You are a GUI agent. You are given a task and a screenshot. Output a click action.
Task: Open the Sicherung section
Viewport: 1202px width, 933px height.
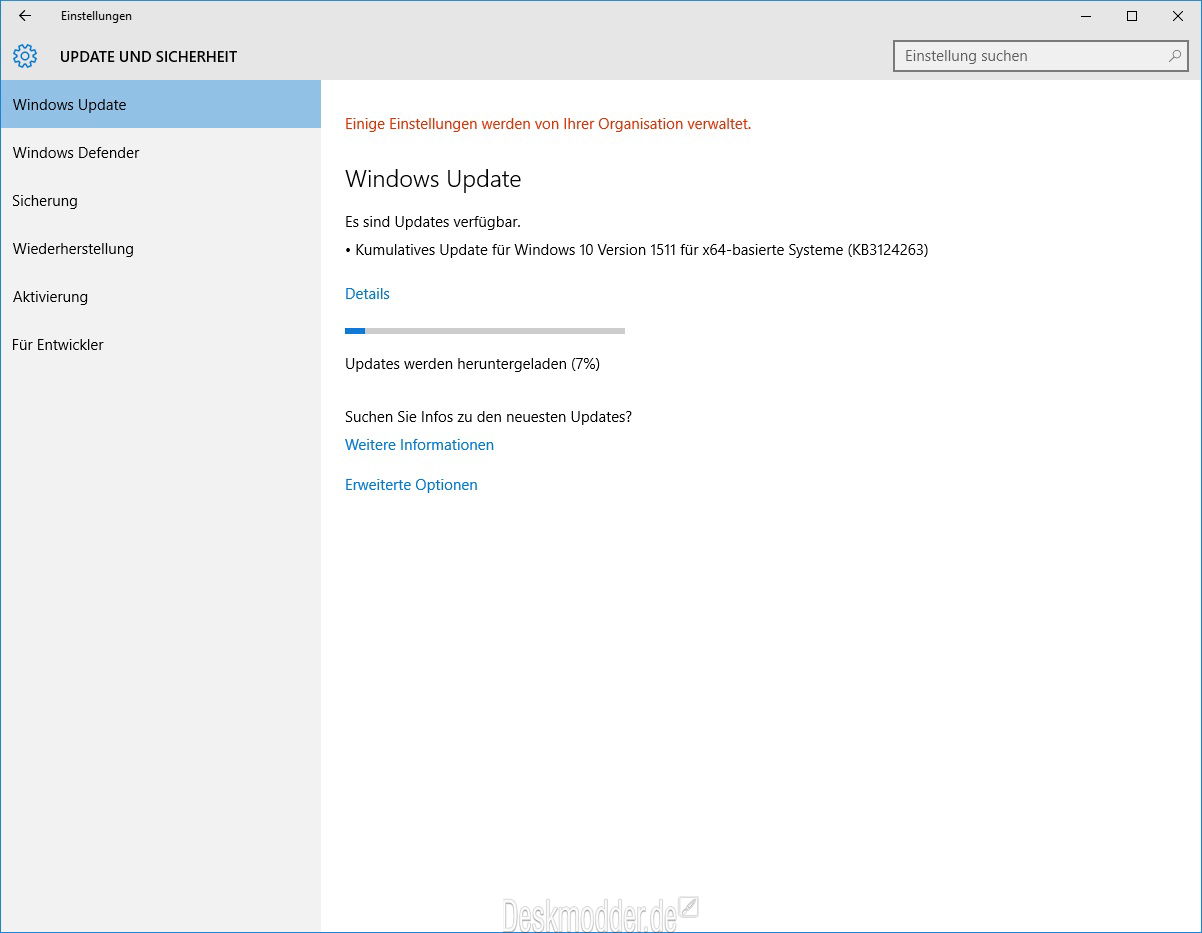(160, 200)
